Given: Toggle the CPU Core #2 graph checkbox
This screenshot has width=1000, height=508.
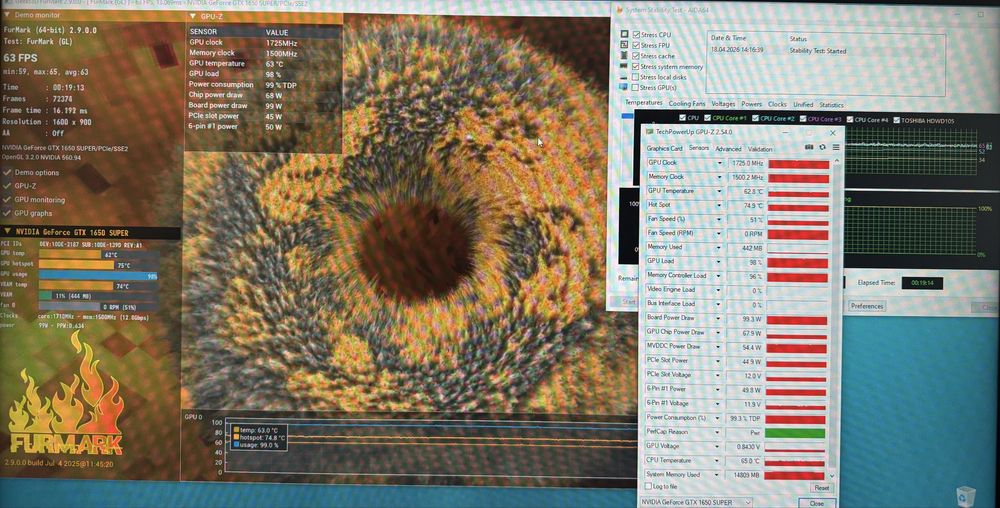Looking at the screenshot, I should tap(756, 119).
